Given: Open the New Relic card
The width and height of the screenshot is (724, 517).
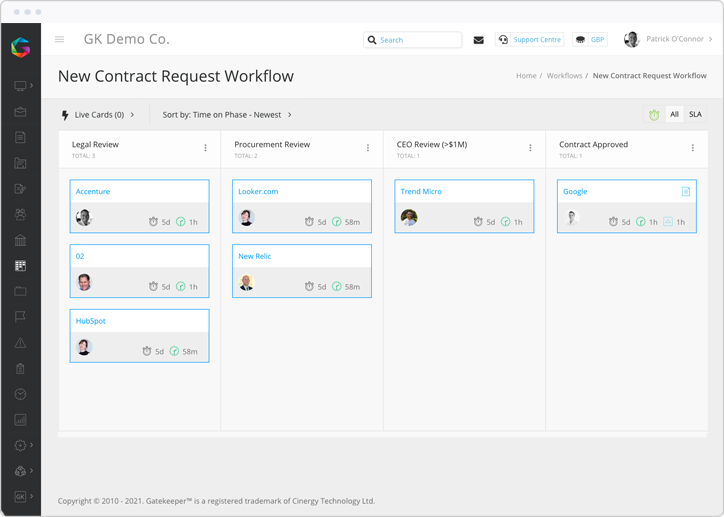Looking at the screenshot, I should 302,271.
